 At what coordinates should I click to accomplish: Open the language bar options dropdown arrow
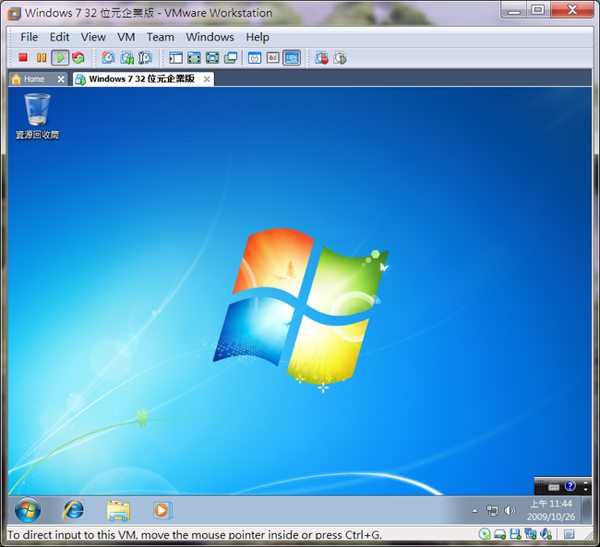pyautogui.click(x=586, y=490)
